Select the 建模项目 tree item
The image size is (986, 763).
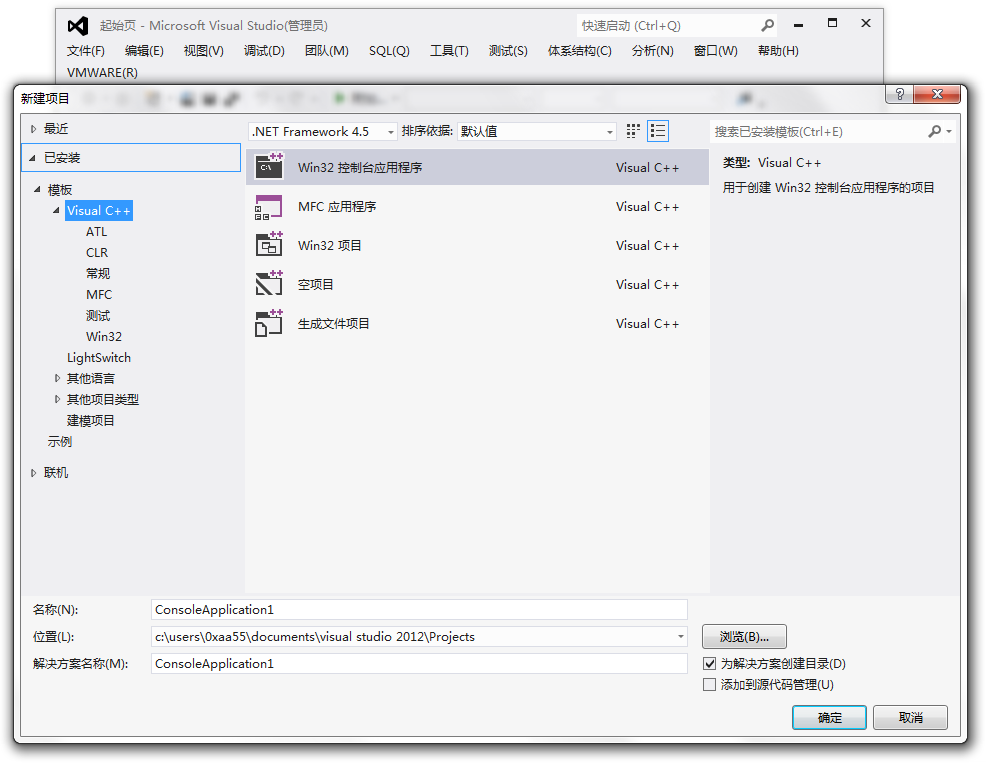pos(91,420)
